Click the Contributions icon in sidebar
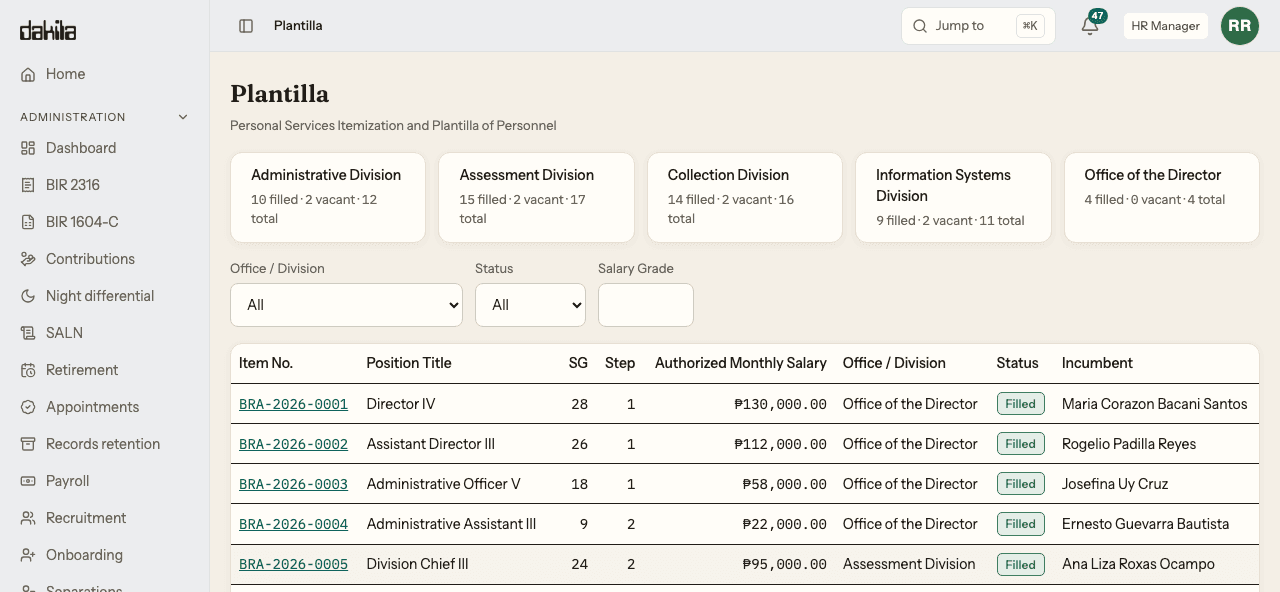This screenshot has width=1280, height=592. [x=28, y=259]
